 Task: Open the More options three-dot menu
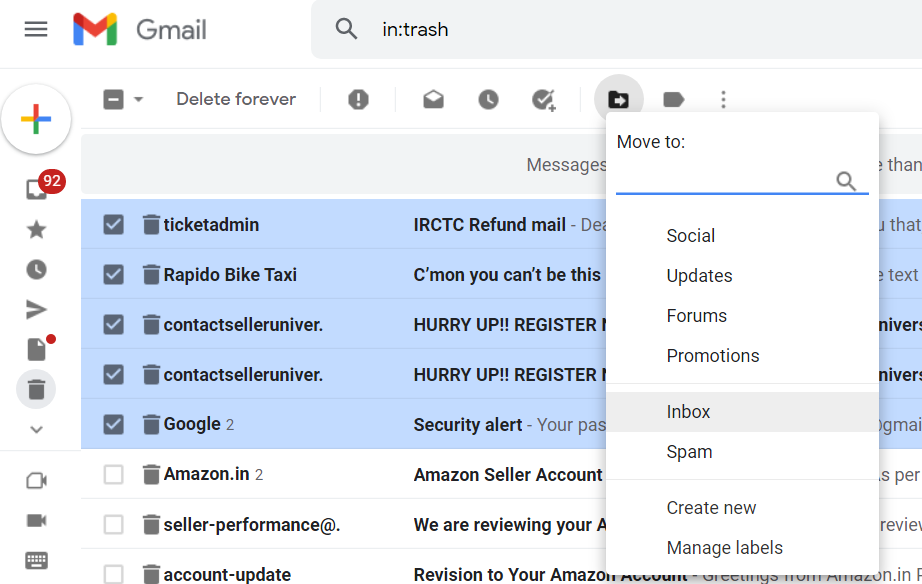(723, 99)
